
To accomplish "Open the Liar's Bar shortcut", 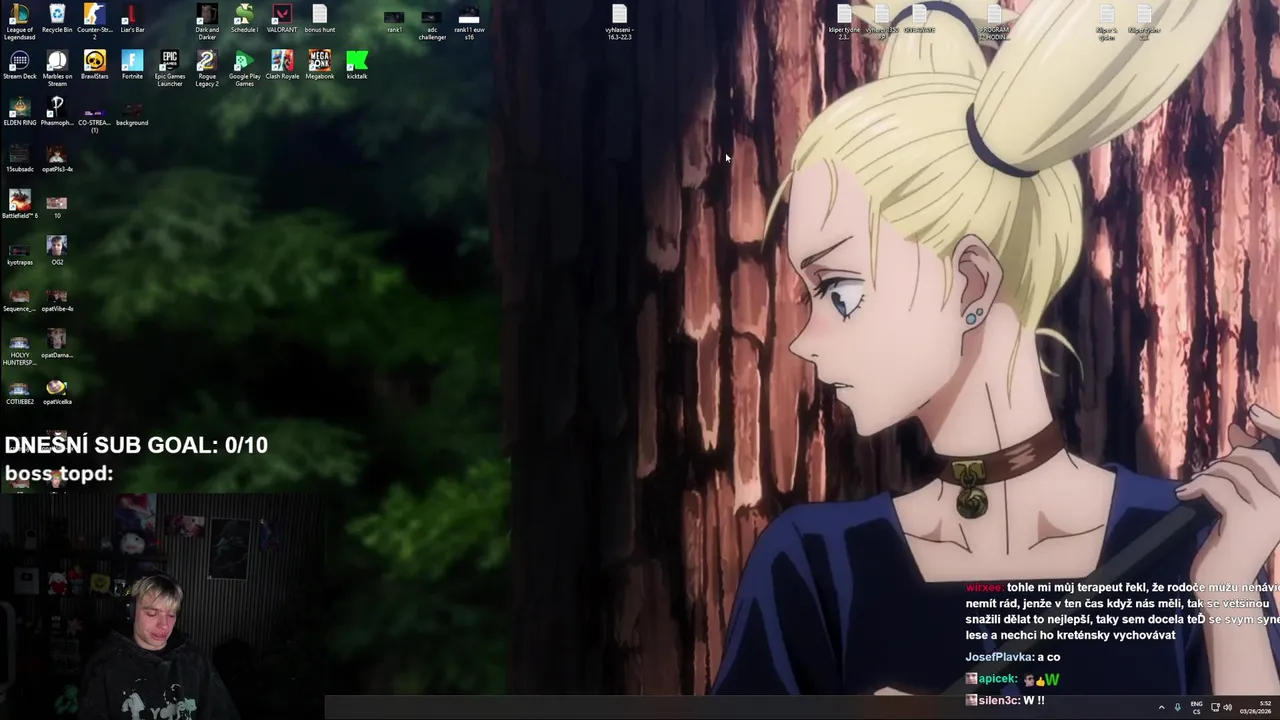I will click(x=132, y=19).
